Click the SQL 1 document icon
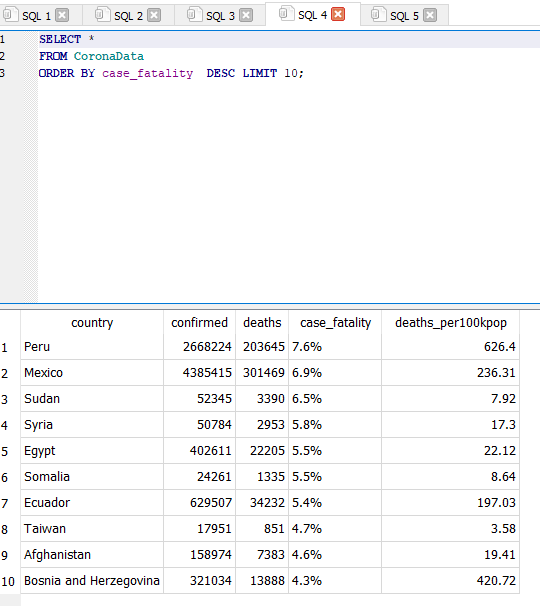 10,15
